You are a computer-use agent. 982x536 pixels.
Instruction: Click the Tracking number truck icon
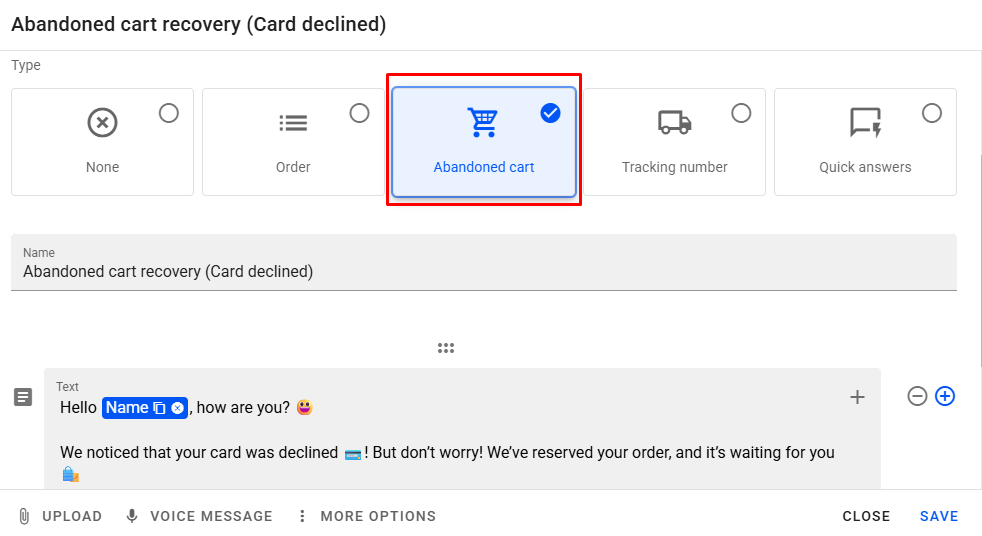tap(674, 122)
